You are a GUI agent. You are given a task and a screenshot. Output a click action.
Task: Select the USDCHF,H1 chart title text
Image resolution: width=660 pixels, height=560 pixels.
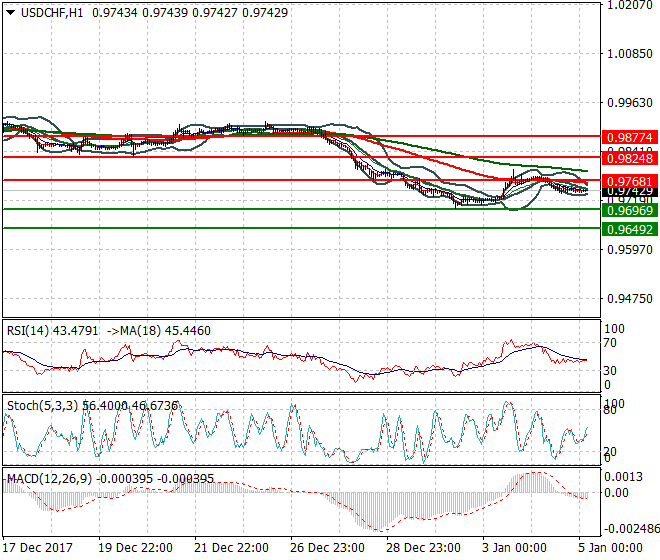pyautogui.click(x=52, y=13)
